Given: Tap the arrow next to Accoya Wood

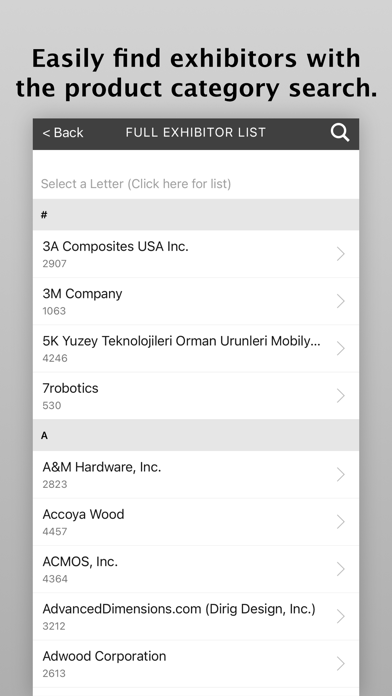Looking at the screenshot, I should pyautogui.click(x=341, y=522).
